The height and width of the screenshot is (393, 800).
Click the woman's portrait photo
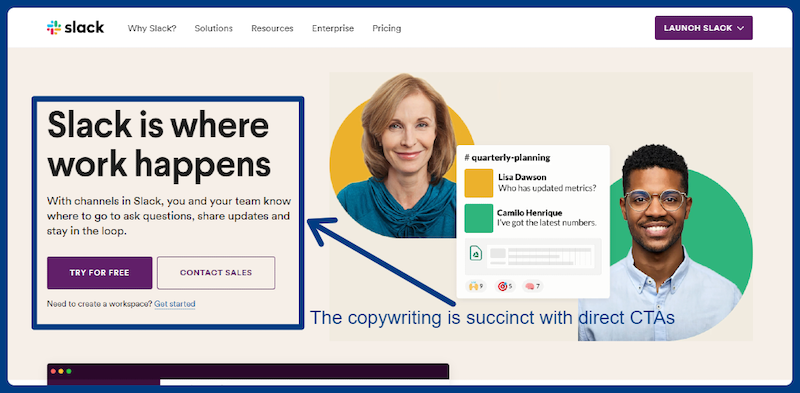coord(397,156)
